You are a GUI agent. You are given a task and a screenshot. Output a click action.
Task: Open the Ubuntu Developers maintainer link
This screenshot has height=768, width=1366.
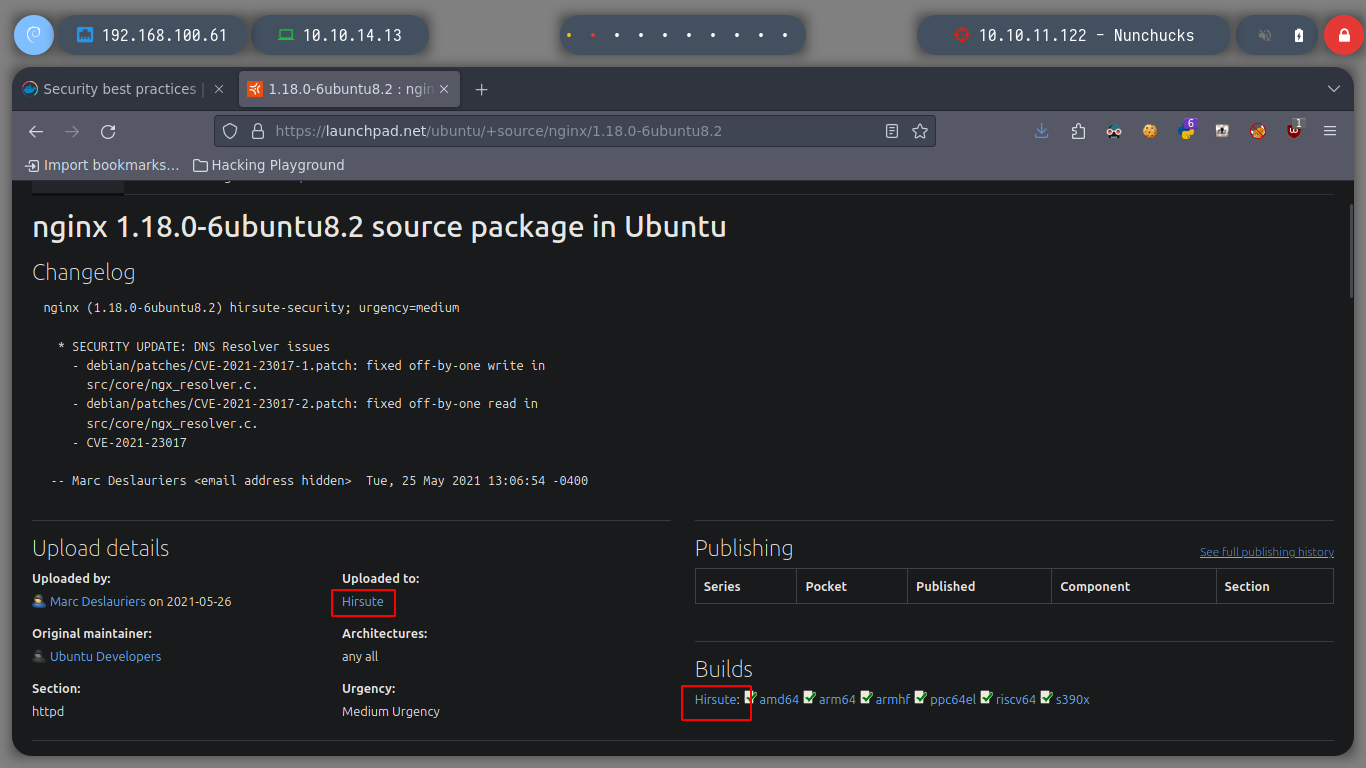pos(106,657)
